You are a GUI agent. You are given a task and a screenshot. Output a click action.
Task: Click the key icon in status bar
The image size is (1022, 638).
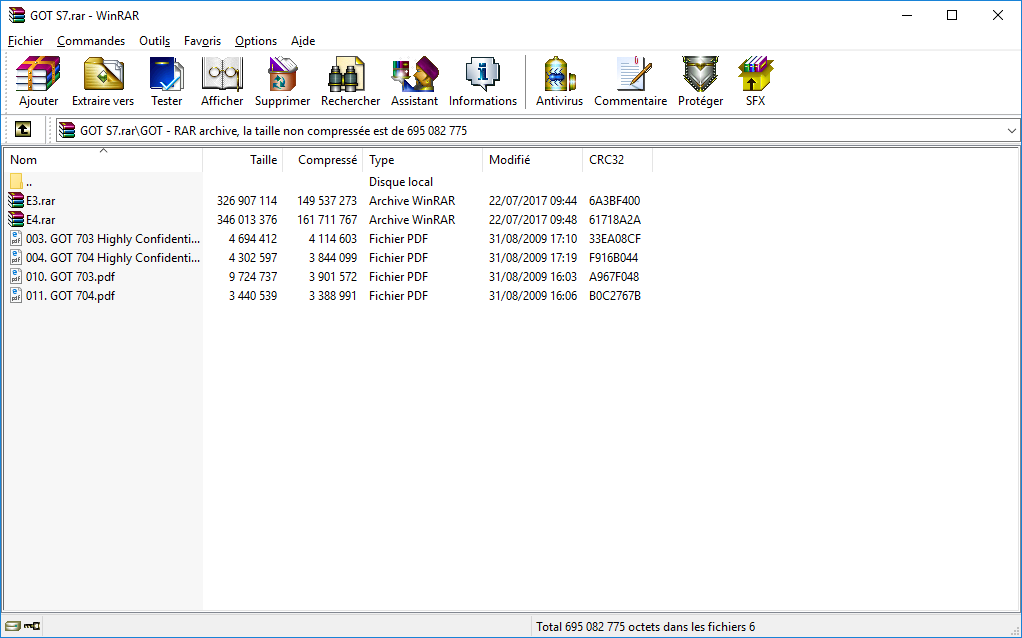pos(32,626)
